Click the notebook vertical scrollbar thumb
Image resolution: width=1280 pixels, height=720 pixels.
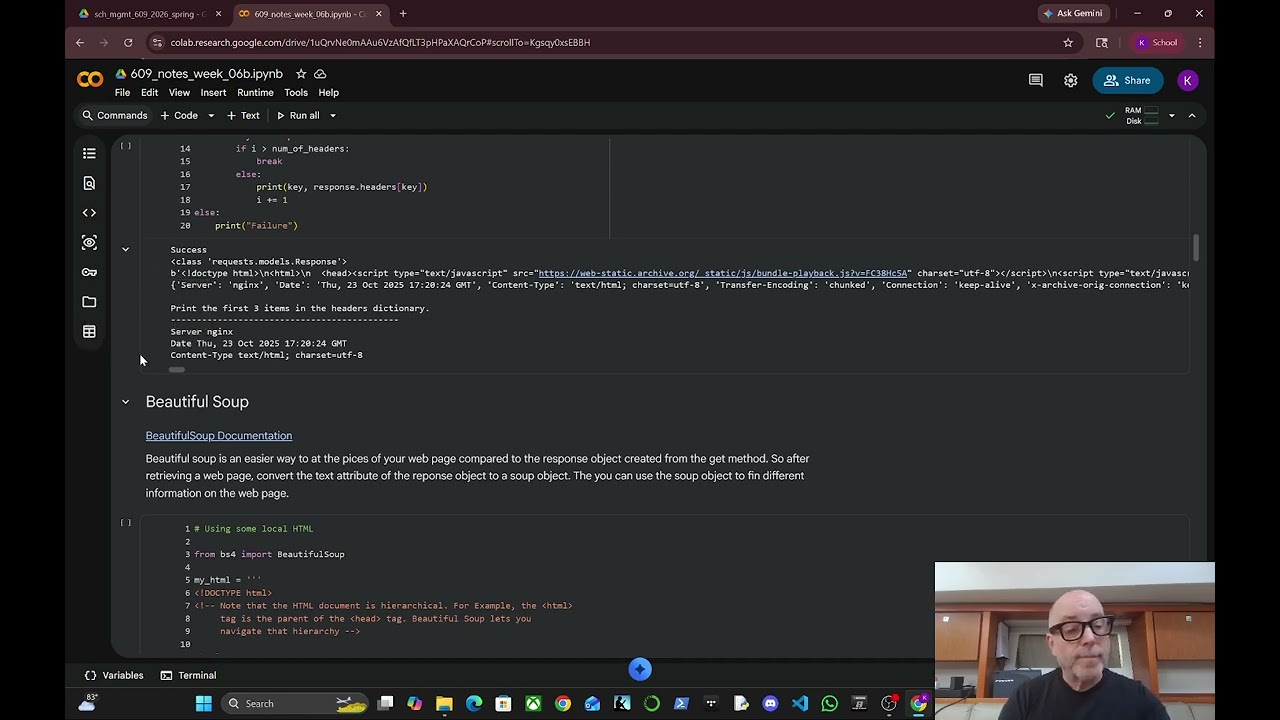coord(1196,247)
